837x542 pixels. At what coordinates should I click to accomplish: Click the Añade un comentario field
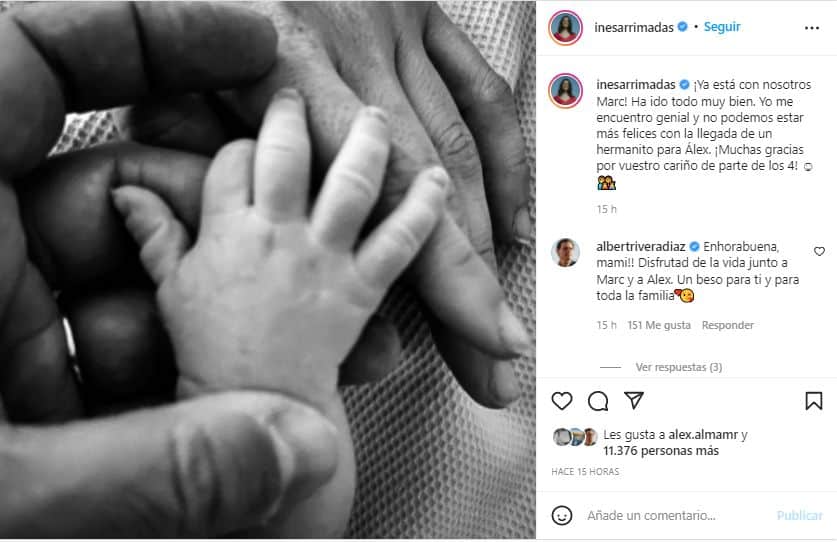[651, 515]
